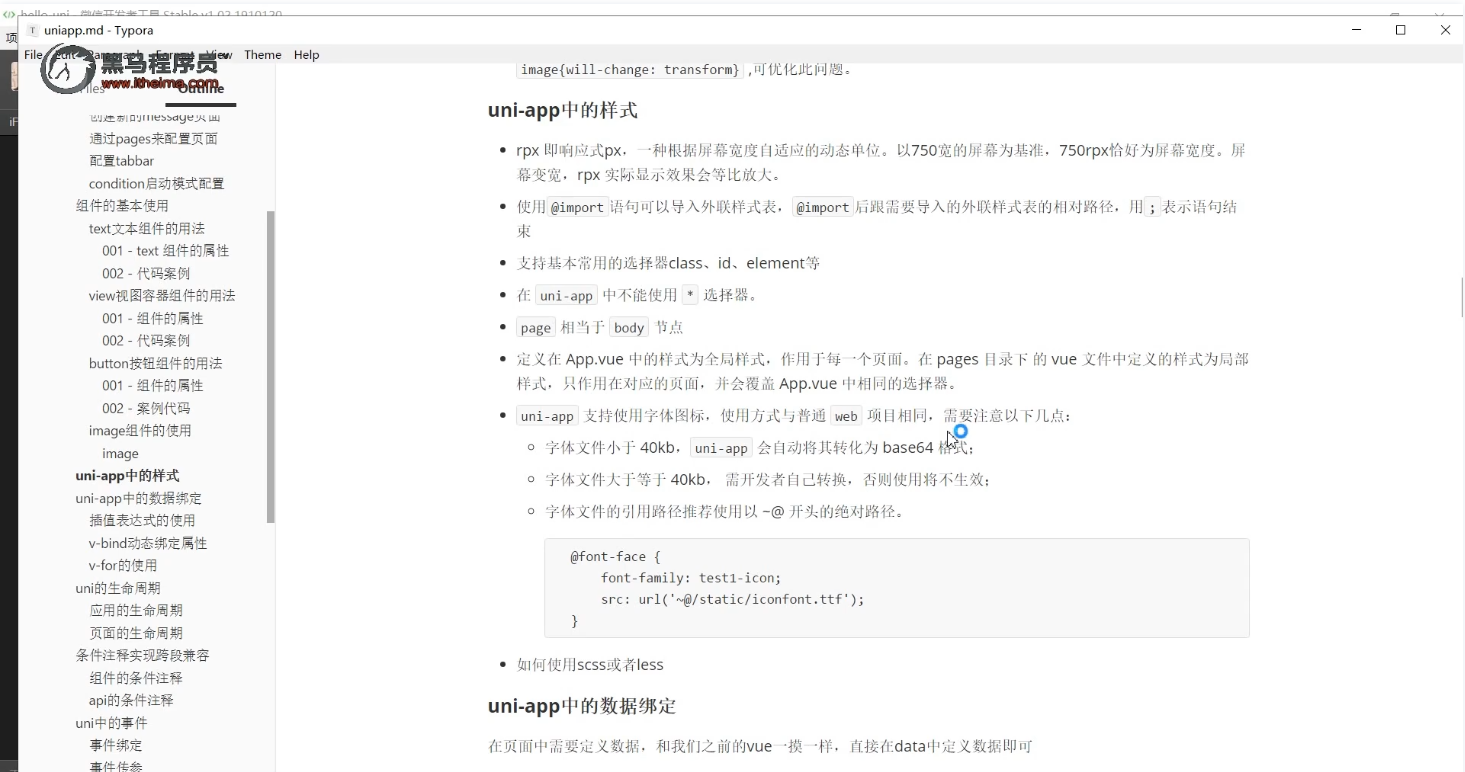Jump to uni中的事件 in outline
The width and height of the screenshot is (1465, 772).
pos(112,723)
